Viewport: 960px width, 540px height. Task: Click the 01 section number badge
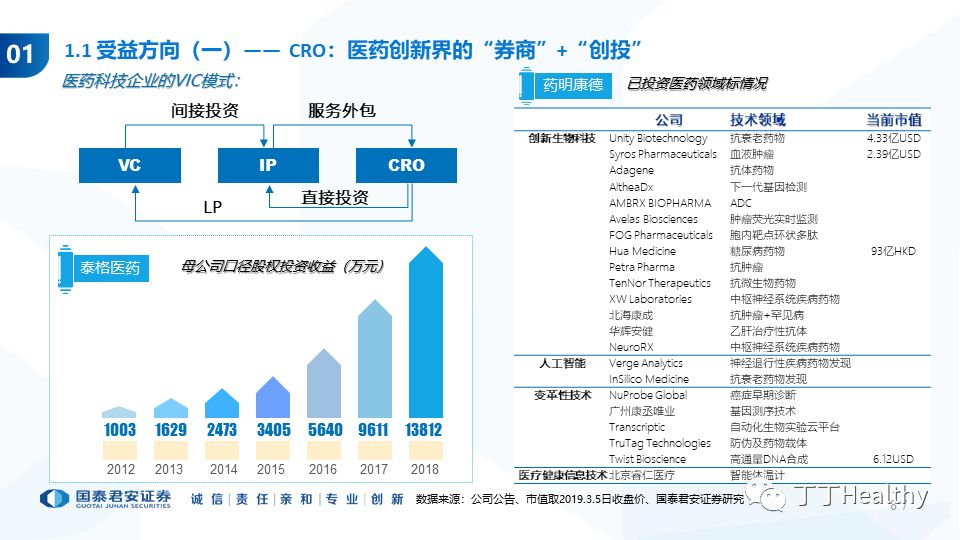tap(23, 54)
